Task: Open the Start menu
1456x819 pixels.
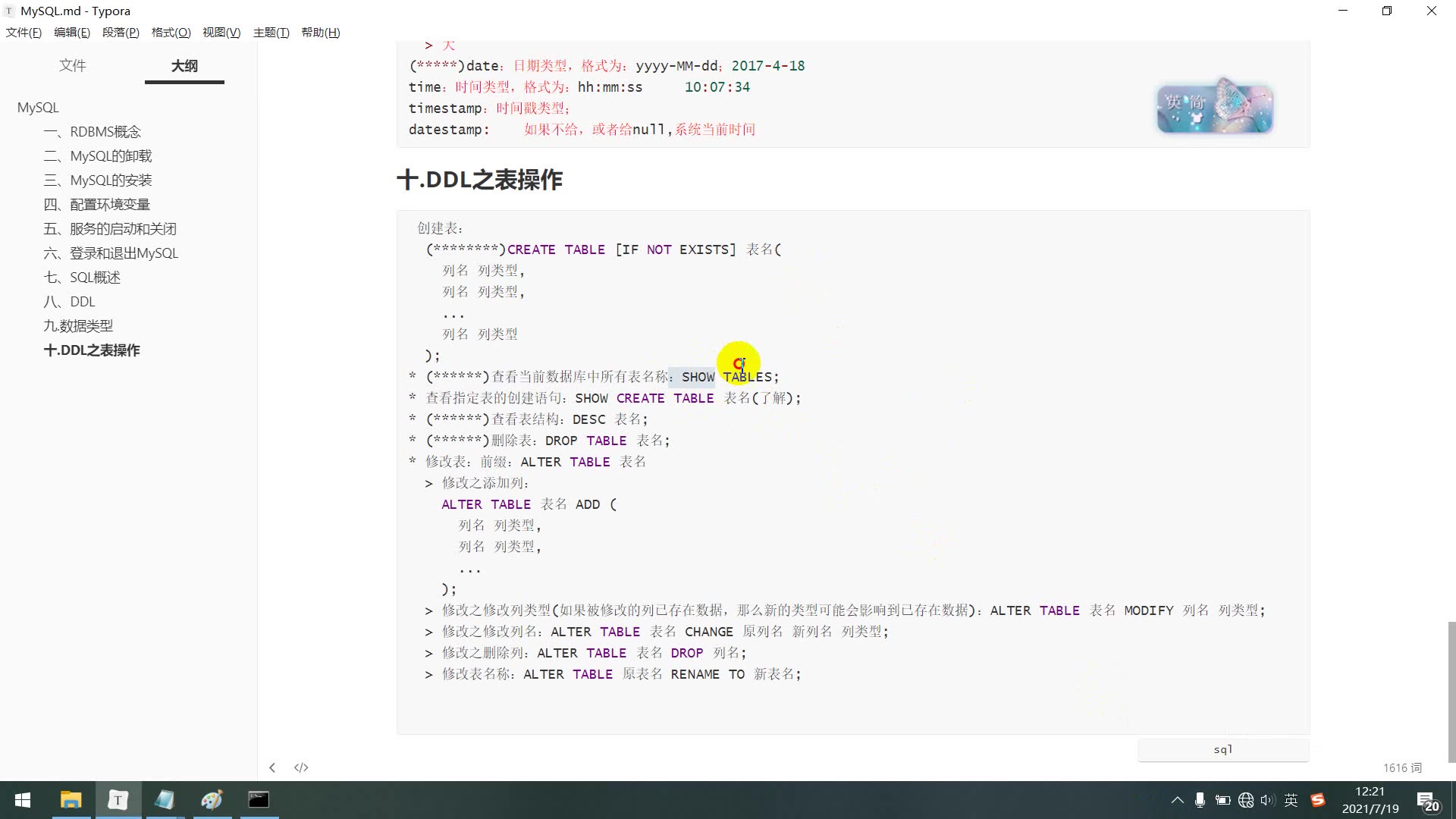Action: [x=22, y=800]
